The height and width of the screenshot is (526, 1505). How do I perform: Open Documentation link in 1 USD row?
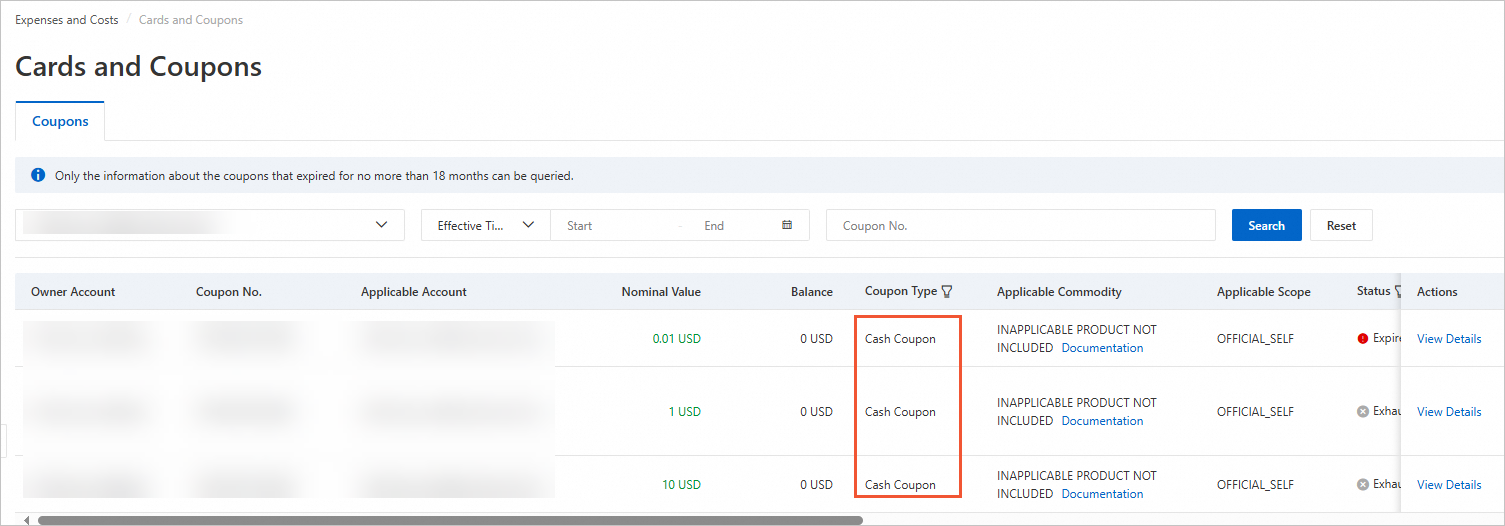pyautogui.click(x=1102, y=421)
